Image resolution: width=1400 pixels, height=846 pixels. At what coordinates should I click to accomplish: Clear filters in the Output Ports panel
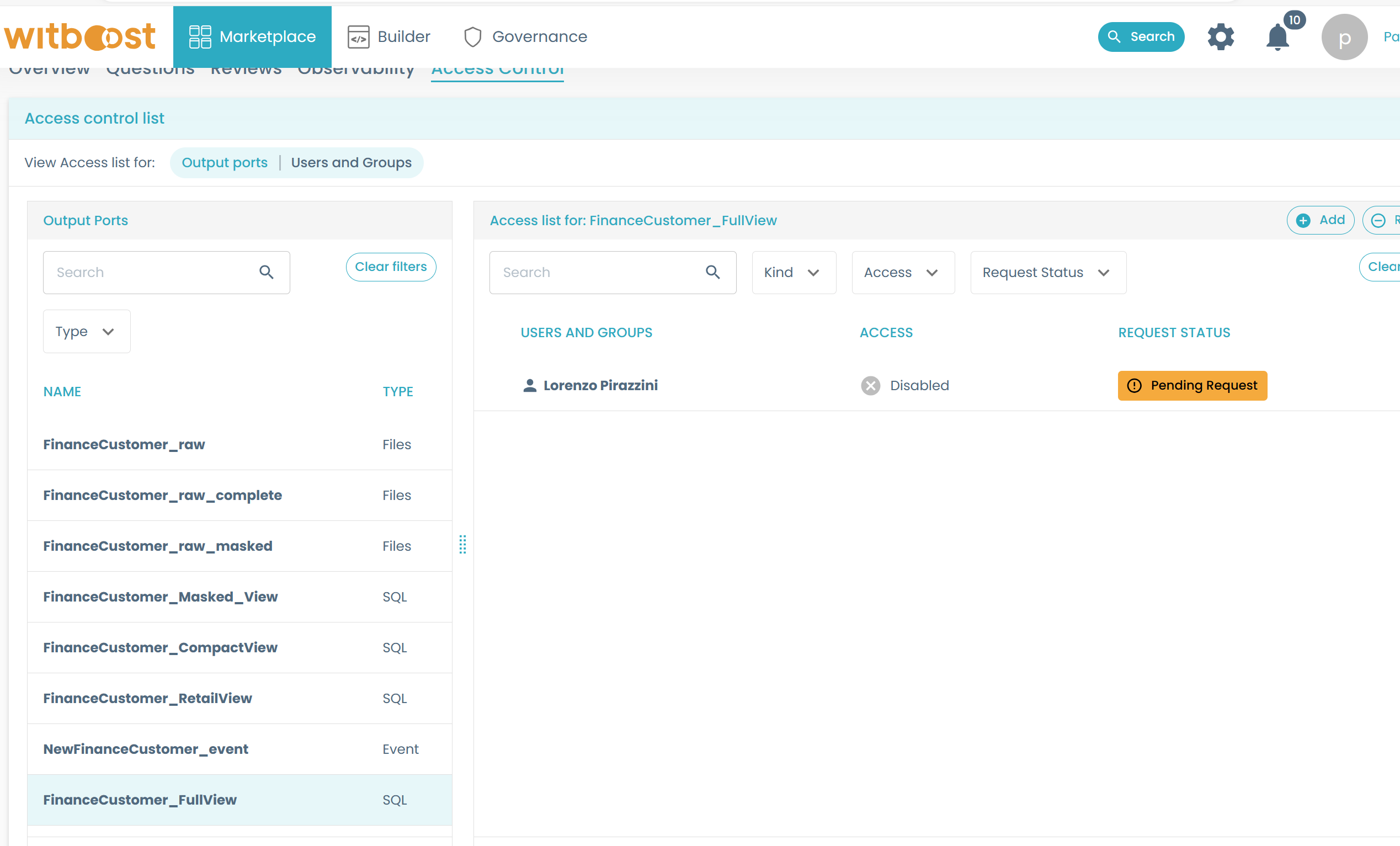click(391, 267)
